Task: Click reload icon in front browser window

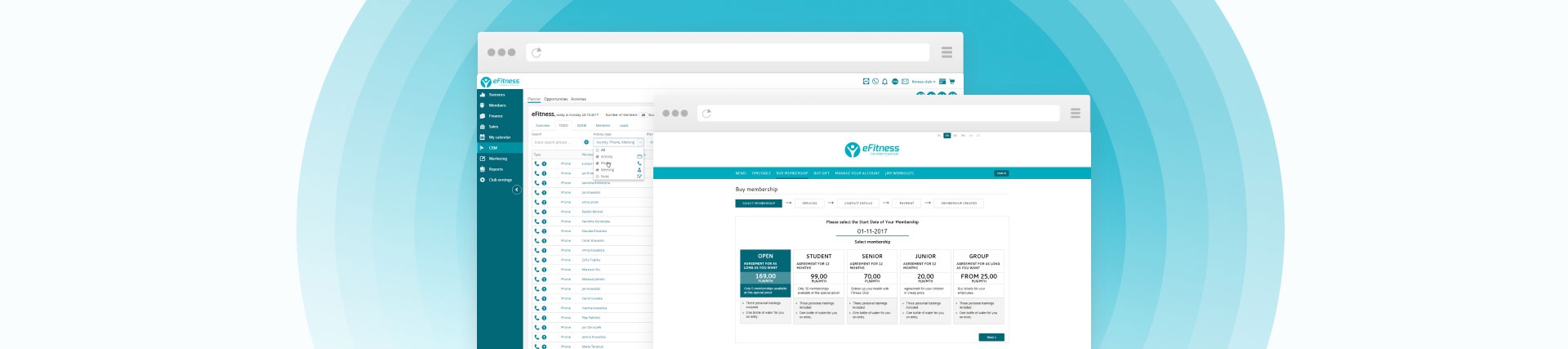Action: [x=706, y=114]
